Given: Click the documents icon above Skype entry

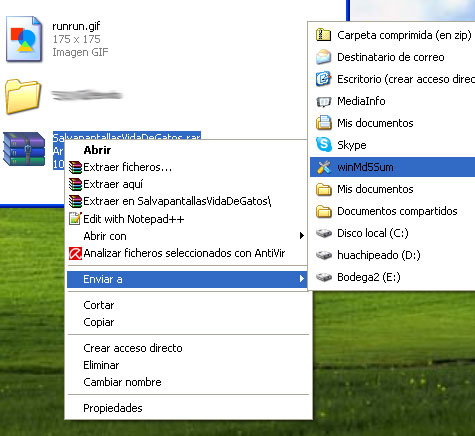Looking at the screenshot, I should pyautogui.click(x=323, y=123).
